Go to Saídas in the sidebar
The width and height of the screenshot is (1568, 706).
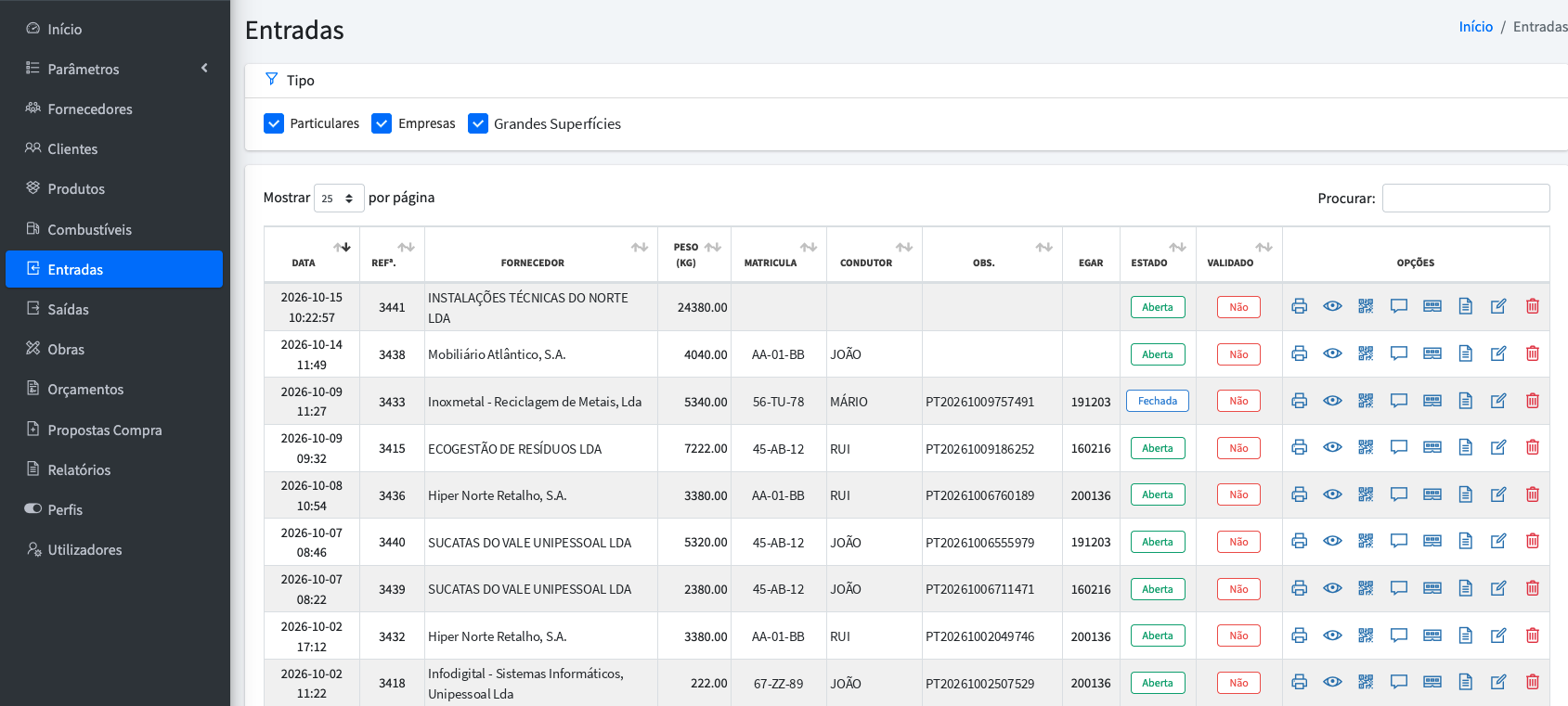pyautogui.click(x=114, y=309)
